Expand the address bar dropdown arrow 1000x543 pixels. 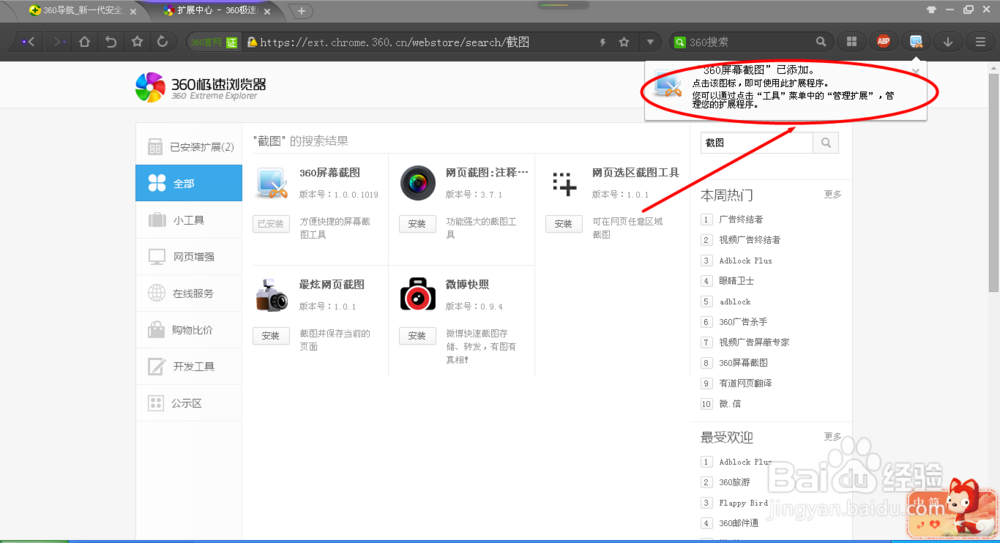tap(650, 42)
